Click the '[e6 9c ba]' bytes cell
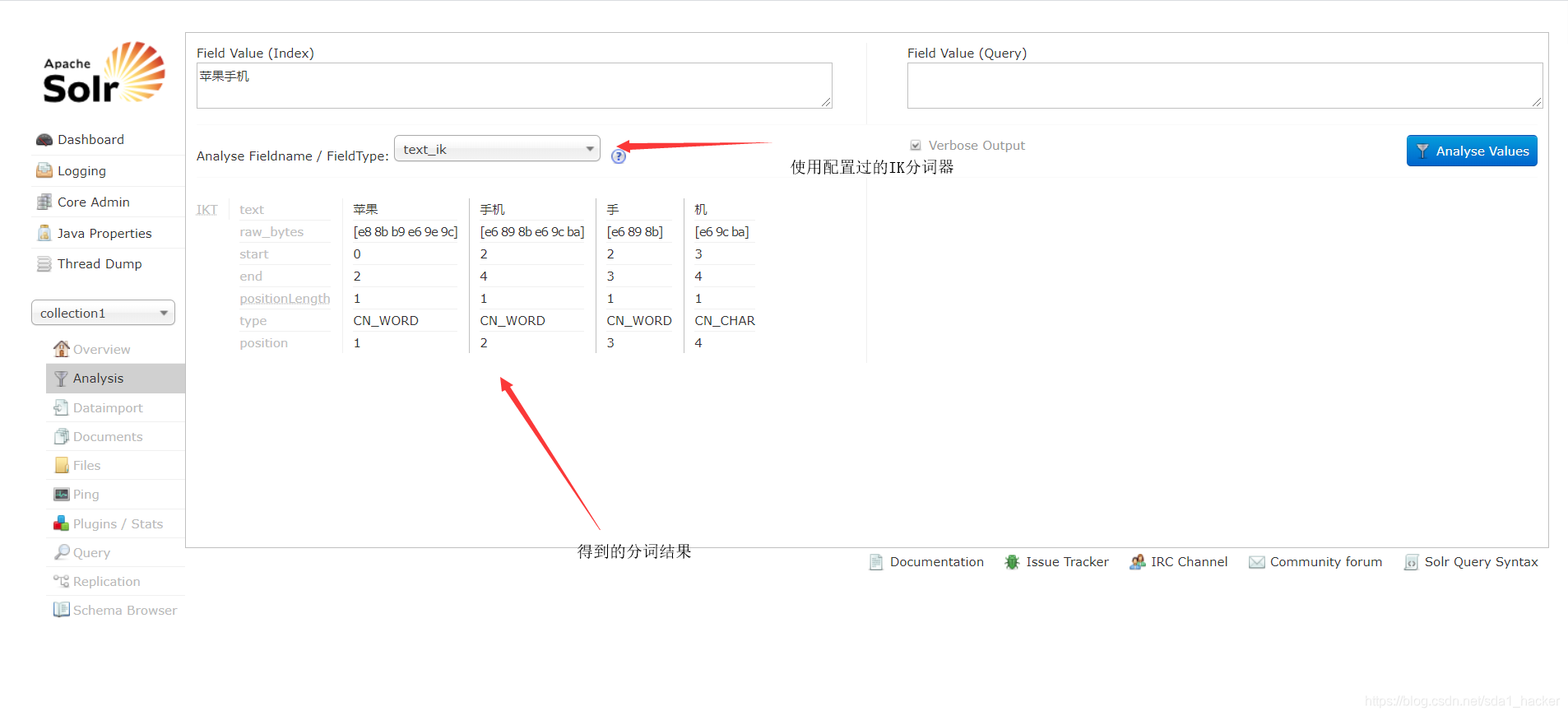The width and height of the screenshot is (1568, 716). [721, 232]
